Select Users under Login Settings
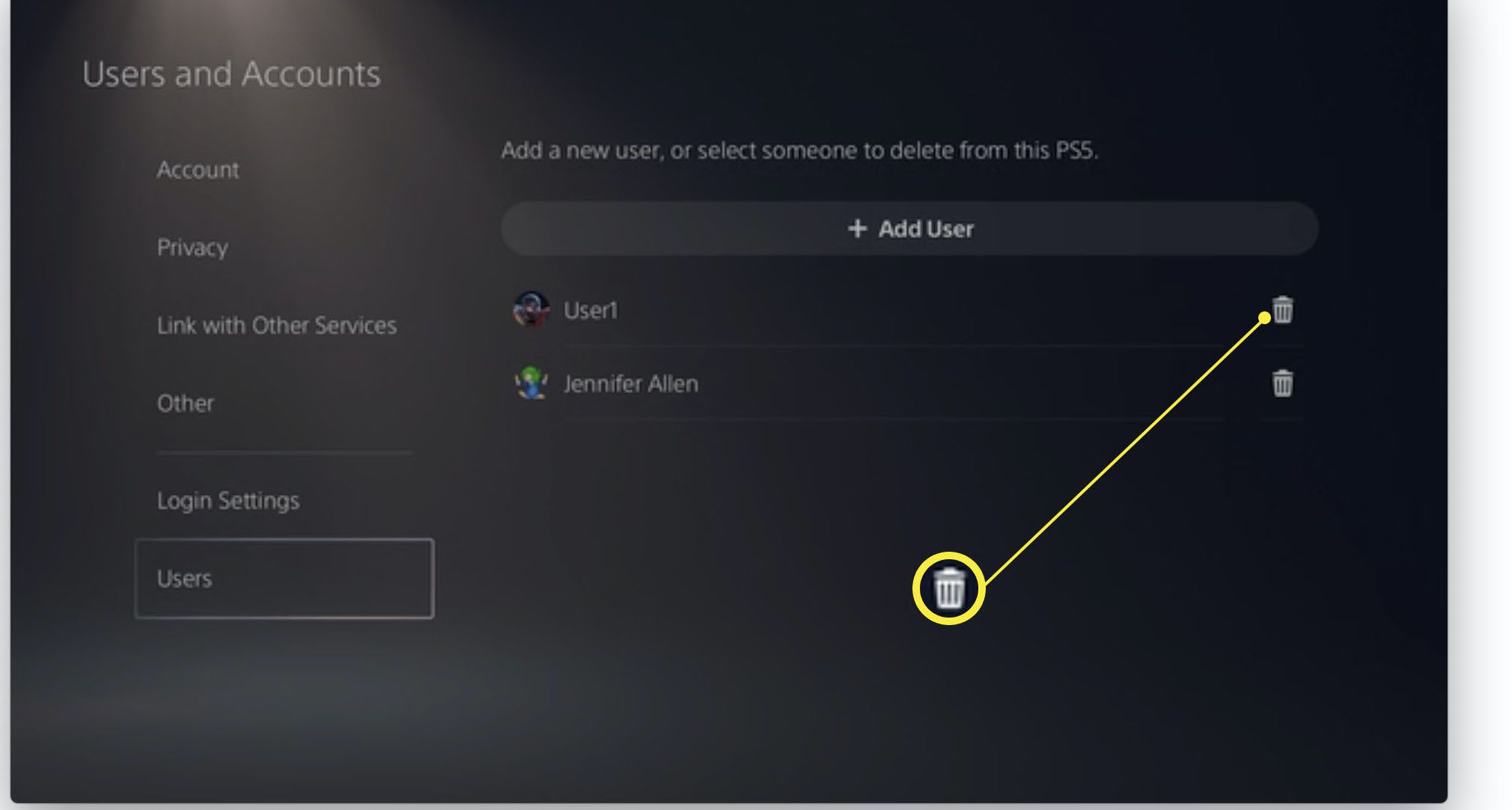 [284, 578]
